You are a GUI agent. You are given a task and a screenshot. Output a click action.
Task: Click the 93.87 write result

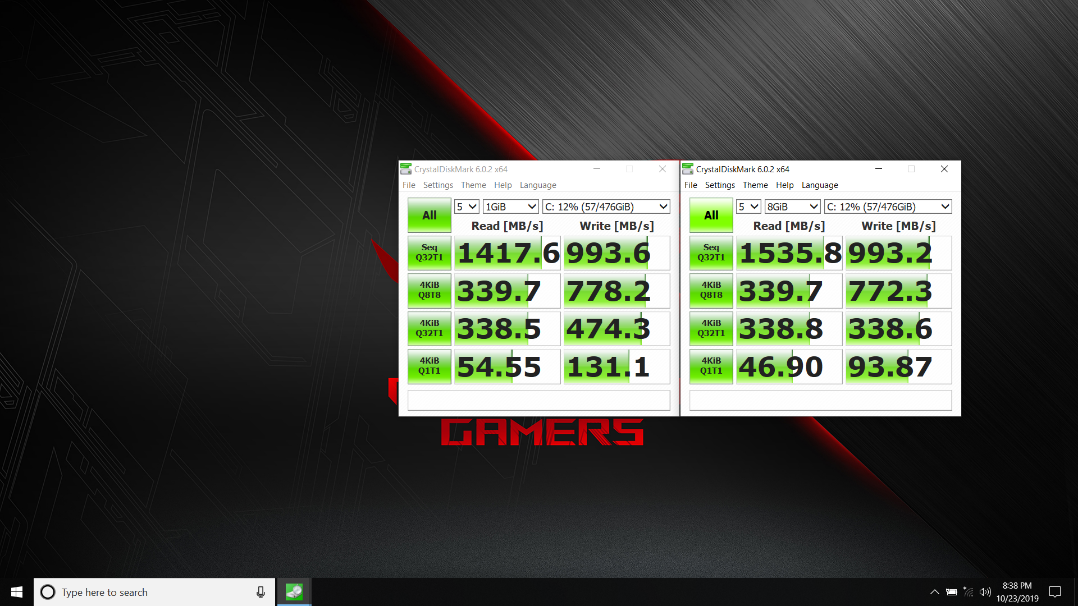tap(899, 366)
